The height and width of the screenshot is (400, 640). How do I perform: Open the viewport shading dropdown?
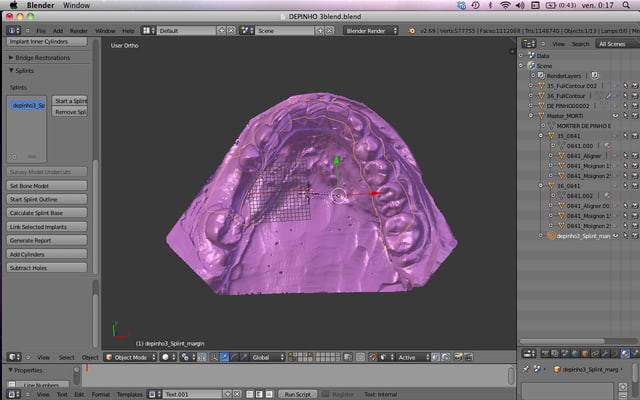click(169, 357)
